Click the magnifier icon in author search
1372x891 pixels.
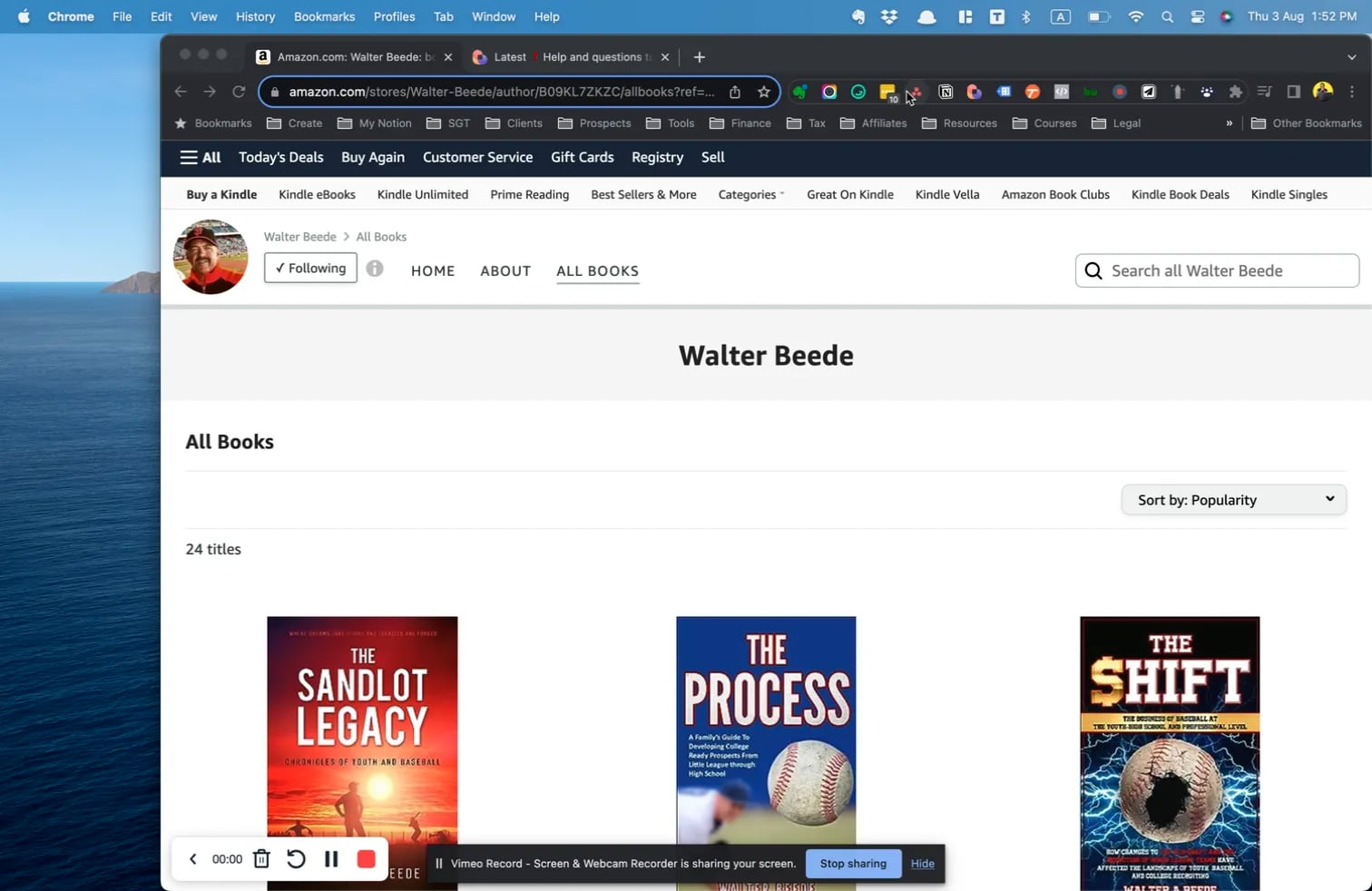click(1093, 271)
